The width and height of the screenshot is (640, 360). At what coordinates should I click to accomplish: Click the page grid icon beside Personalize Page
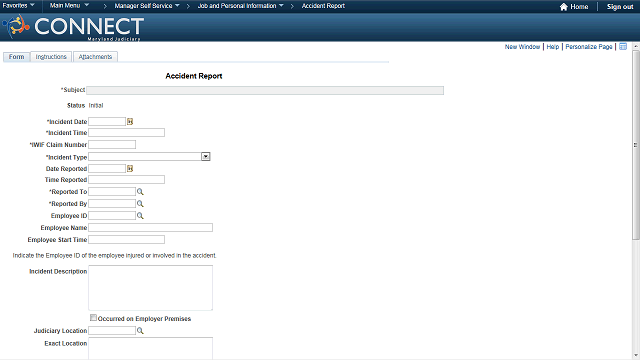coord(623,47)
